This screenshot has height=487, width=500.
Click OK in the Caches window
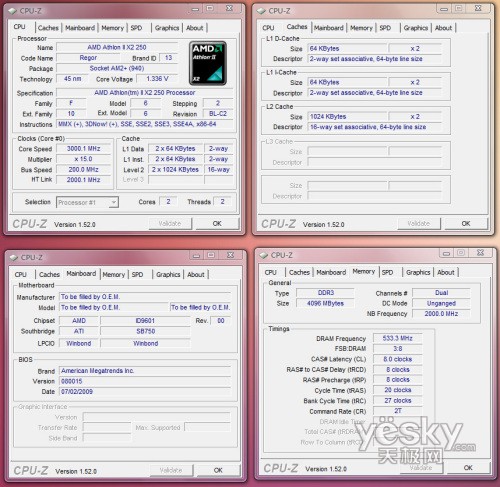click(466, 224)
